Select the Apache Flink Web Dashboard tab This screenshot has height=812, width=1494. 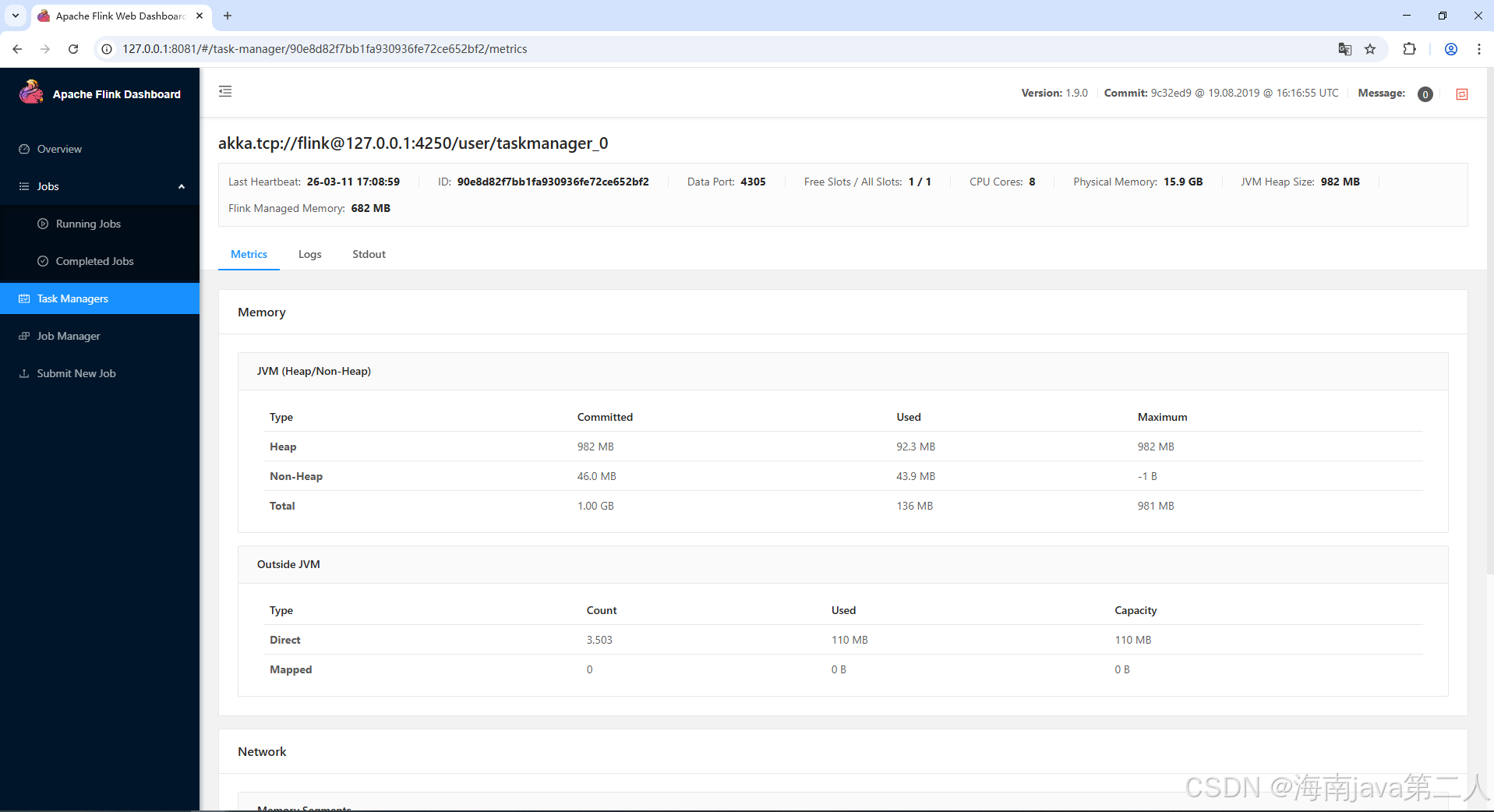pyautogui.click(x=121, y=16)
